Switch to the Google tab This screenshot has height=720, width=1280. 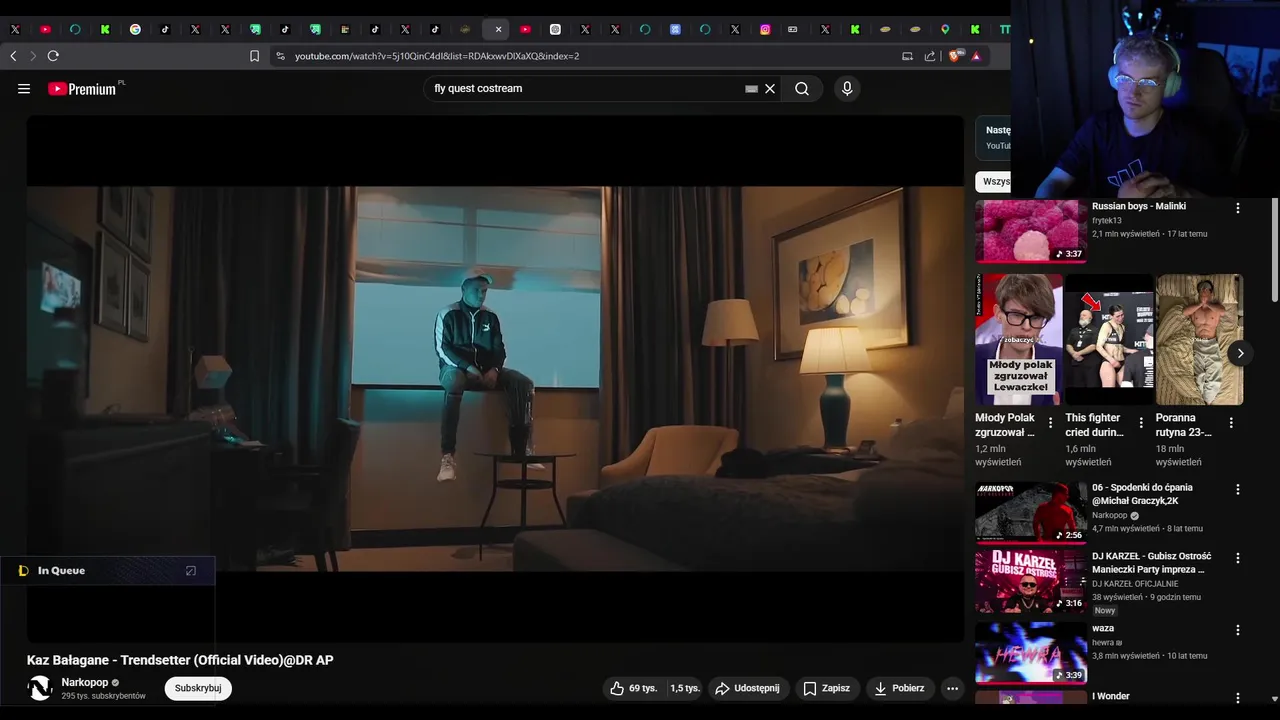[135, 29]
